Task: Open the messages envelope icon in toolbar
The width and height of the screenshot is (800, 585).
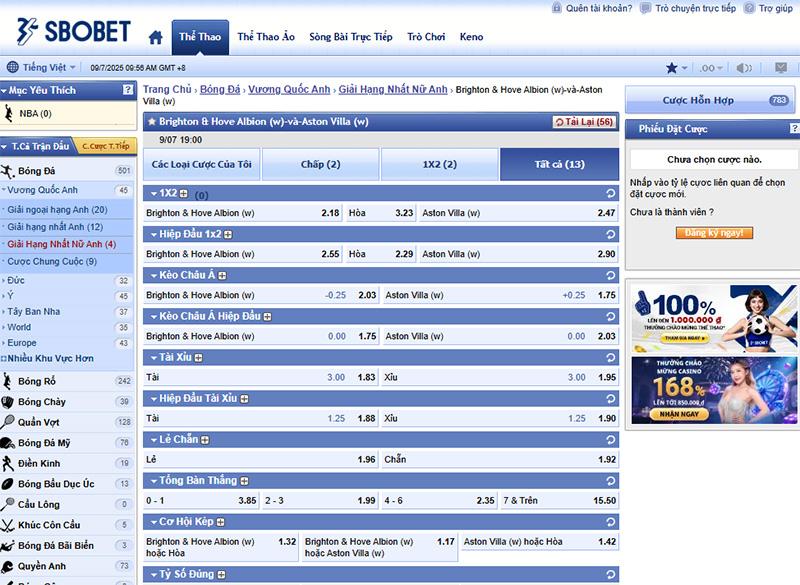Action: click(777, 68)
